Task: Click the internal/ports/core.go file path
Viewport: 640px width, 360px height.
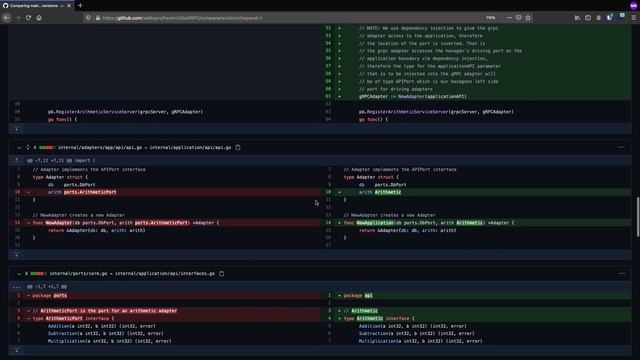Action: [78, 273]
